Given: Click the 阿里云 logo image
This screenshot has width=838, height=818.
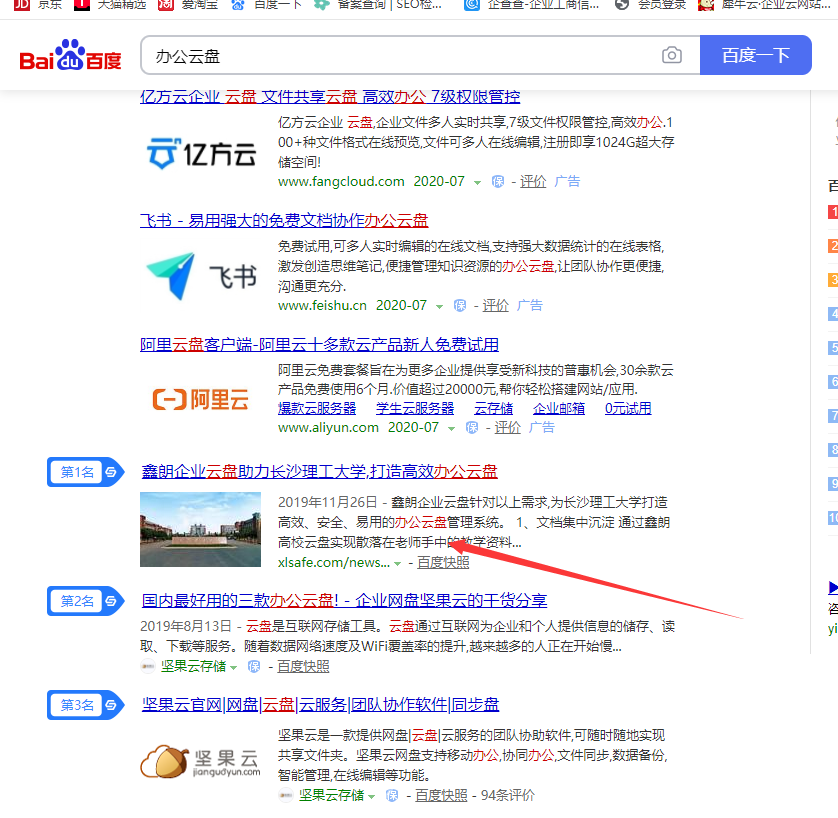Looking at the screenshot, I should coord(201,399).
